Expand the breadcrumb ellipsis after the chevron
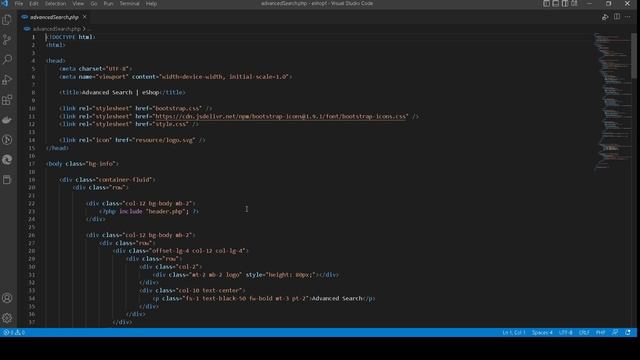 (89, 29)
